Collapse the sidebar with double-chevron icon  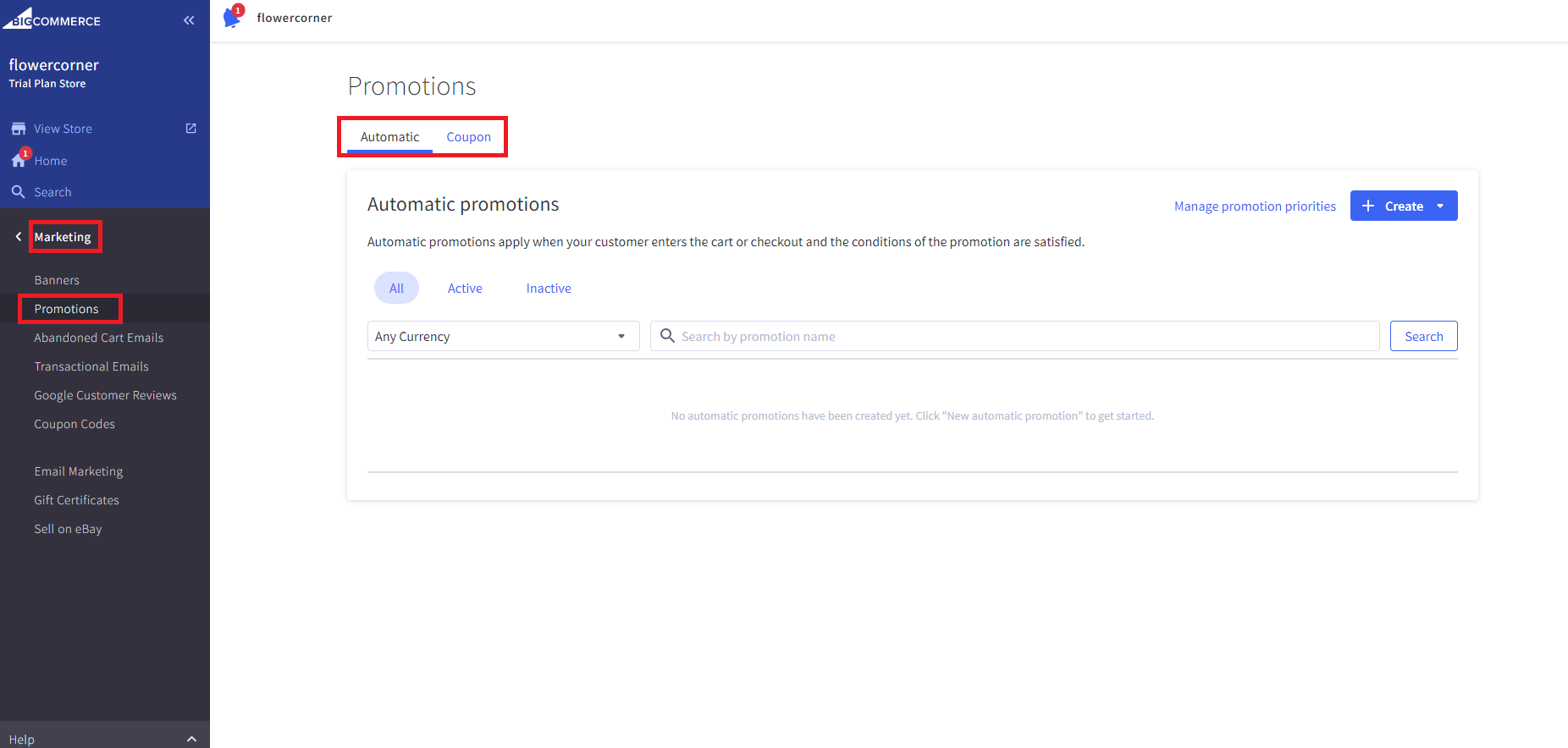click(x=189, y=20)
